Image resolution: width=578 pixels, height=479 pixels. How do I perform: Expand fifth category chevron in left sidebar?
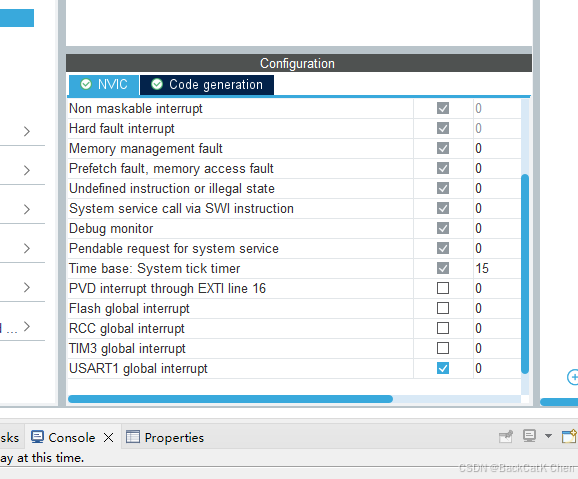click(27, 287)
